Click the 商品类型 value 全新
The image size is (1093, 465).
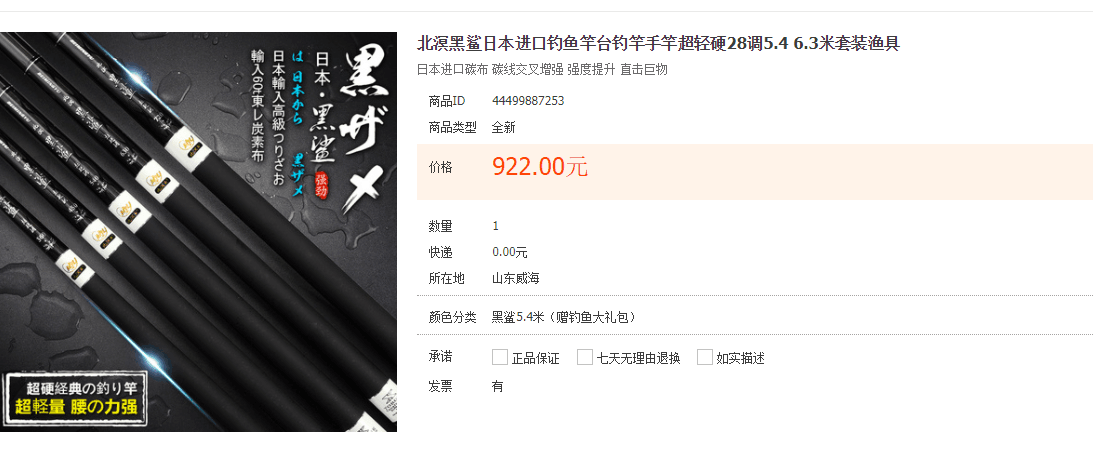pos(504,128)
